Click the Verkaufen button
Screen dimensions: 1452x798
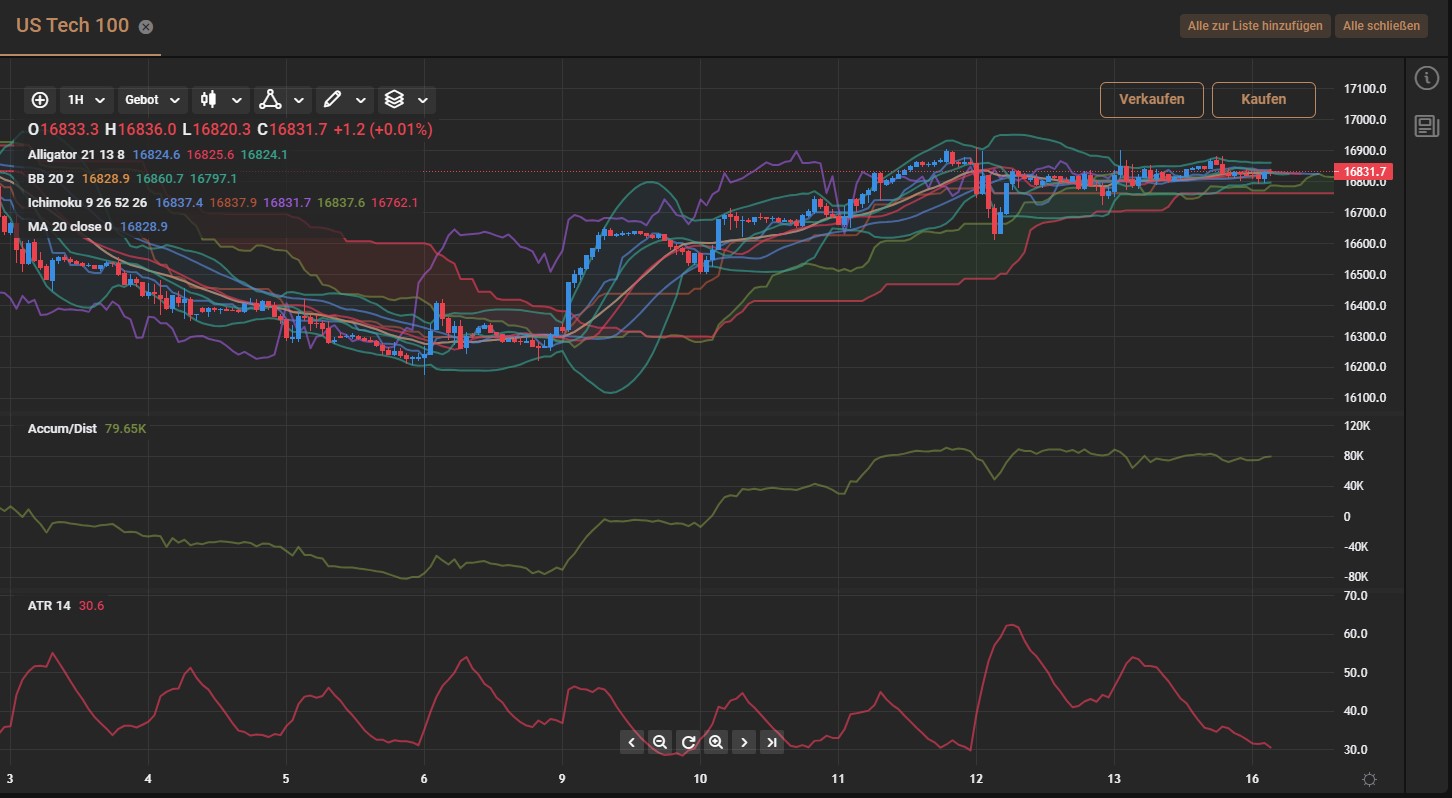tap(1152, 100)
